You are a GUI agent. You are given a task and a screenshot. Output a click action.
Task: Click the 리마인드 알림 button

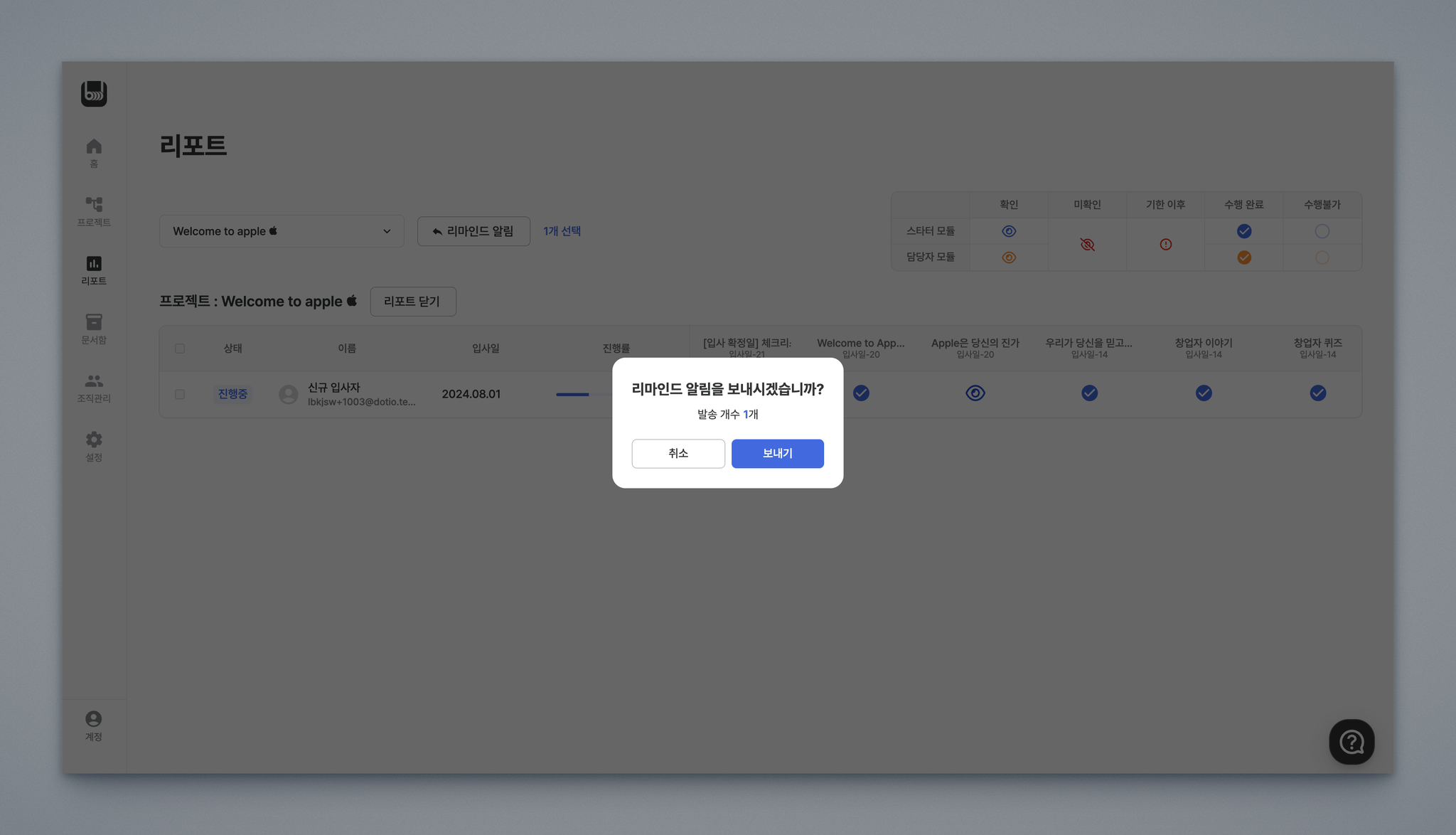(x=473, y=231)
